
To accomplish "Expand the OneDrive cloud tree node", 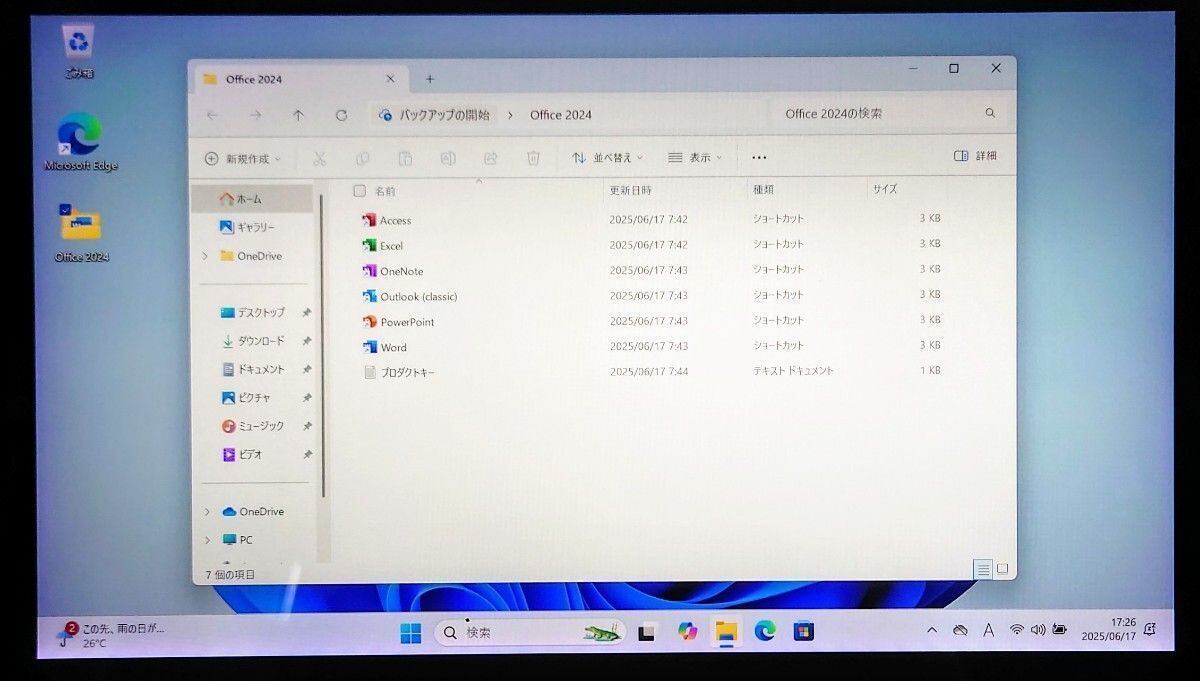I will pos(207,511).
